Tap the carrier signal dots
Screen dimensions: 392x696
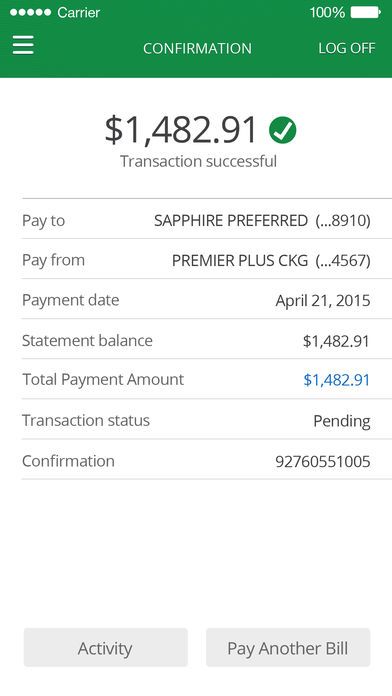point(31,12)
